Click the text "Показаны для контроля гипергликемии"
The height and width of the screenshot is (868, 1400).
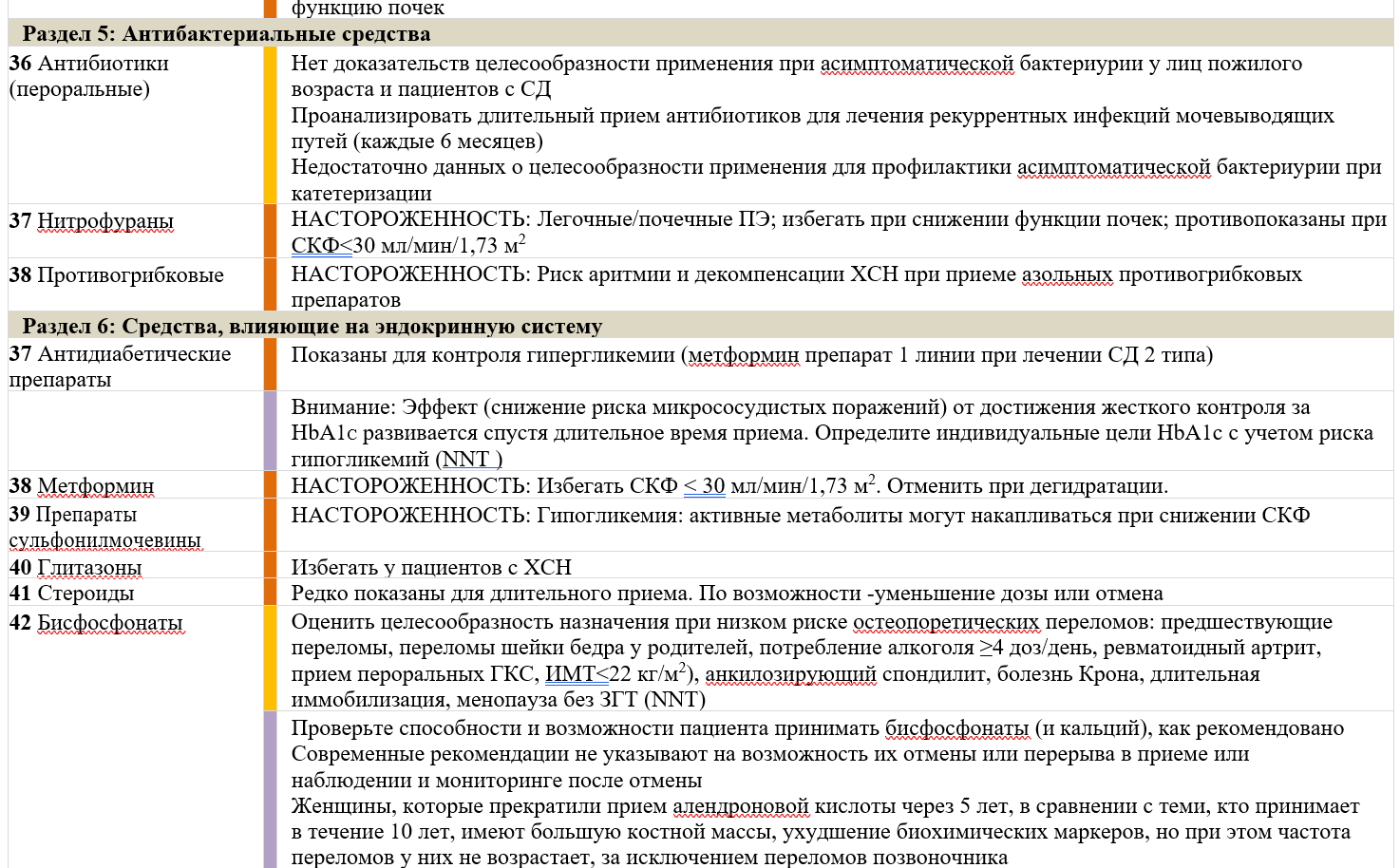pos(482,355)
